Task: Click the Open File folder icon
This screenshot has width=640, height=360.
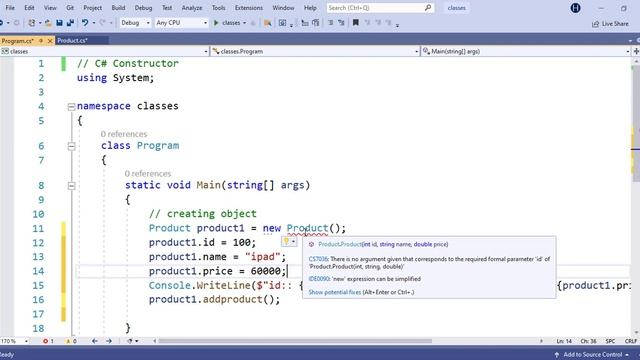Action: 48,23
